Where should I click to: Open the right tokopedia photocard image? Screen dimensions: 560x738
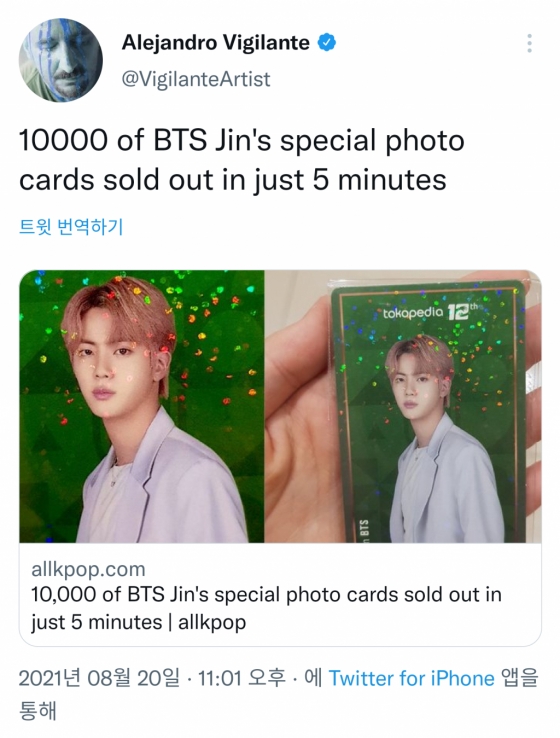403,407
